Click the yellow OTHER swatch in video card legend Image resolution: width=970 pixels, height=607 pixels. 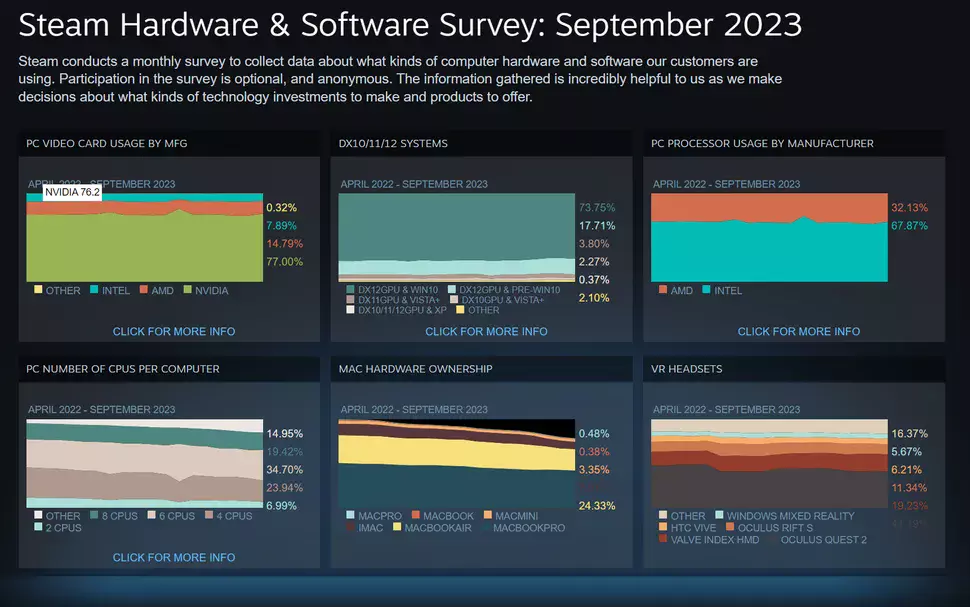click(x=38, y=290)
